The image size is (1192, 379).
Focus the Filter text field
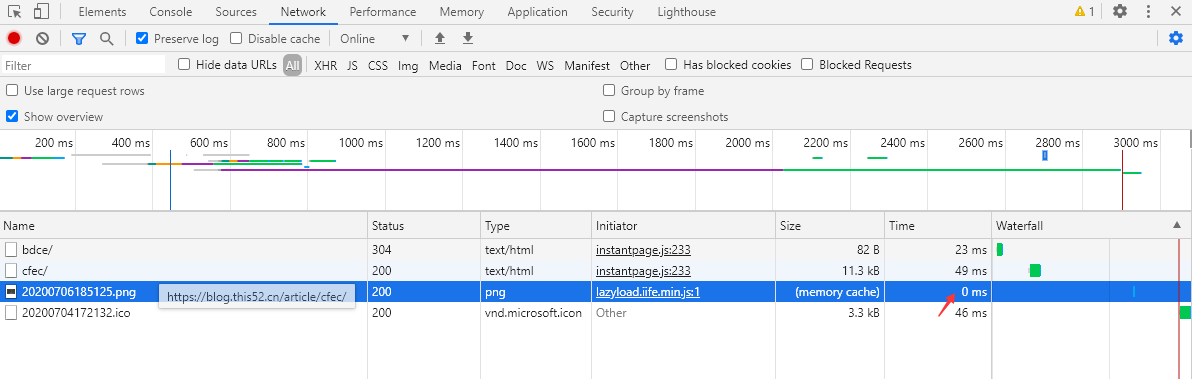84,65
